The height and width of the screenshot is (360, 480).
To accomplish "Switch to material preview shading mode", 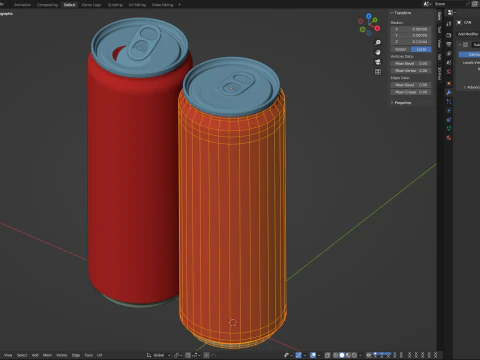I will 348,355.
